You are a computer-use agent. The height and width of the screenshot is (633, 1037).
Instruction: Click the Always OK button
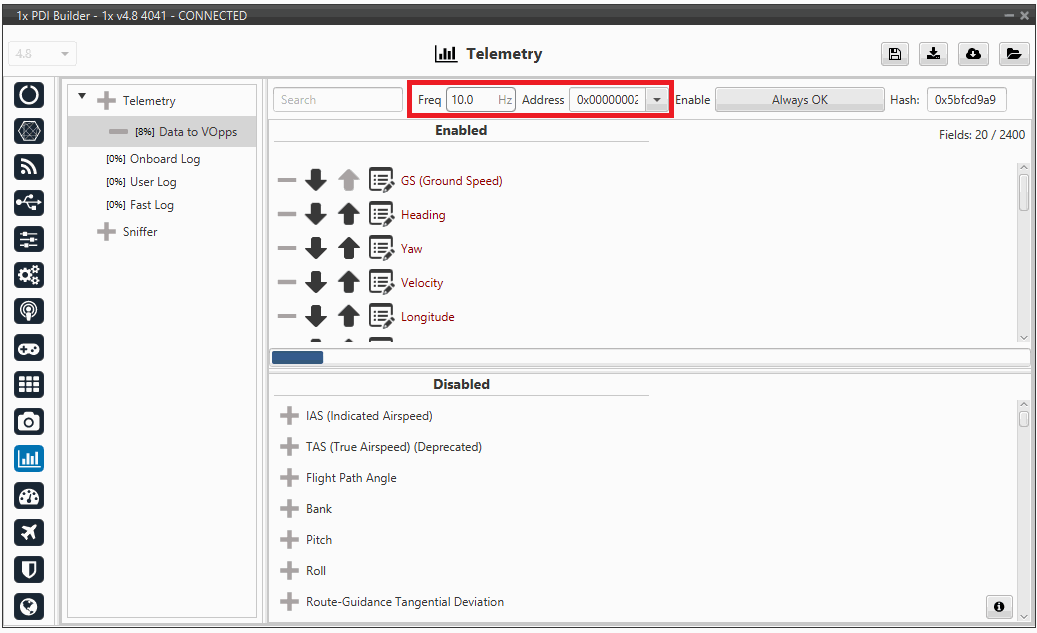coord(799,100)
